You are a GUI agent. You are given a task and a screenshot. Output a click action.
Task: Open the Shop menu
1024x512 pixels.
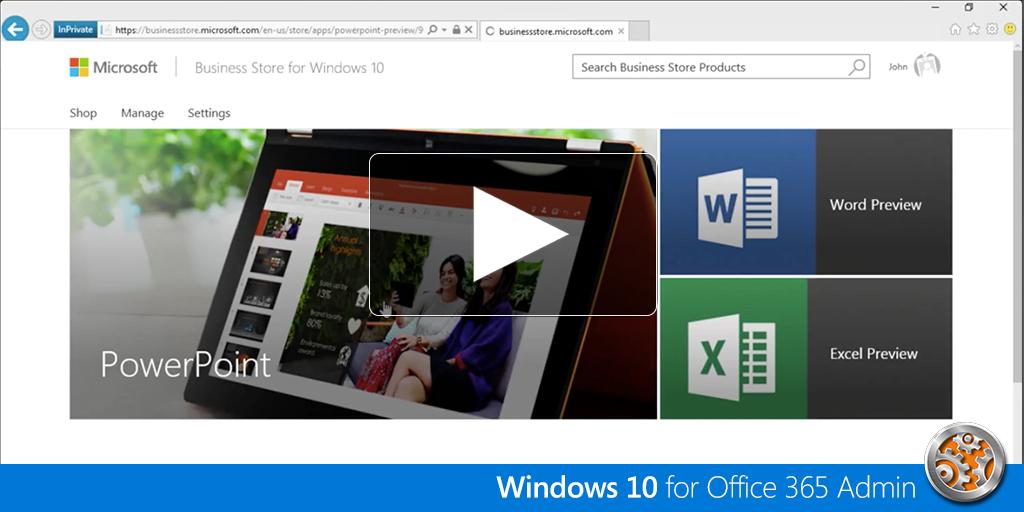point(83,113)
